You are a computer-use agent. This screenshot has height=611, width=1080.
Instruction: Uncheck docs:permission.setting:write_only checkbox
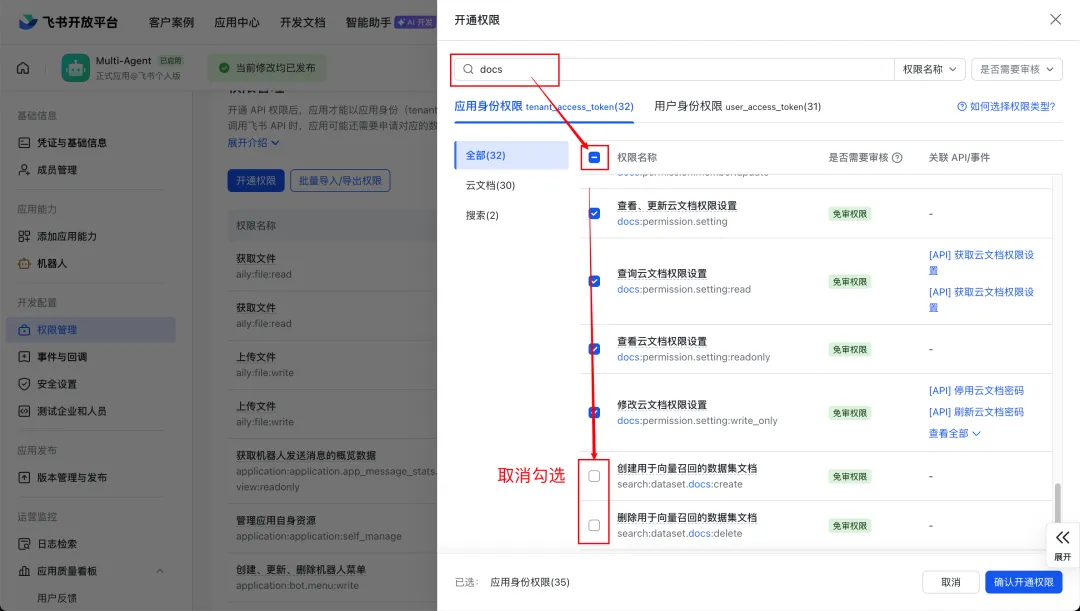[594, 413]
